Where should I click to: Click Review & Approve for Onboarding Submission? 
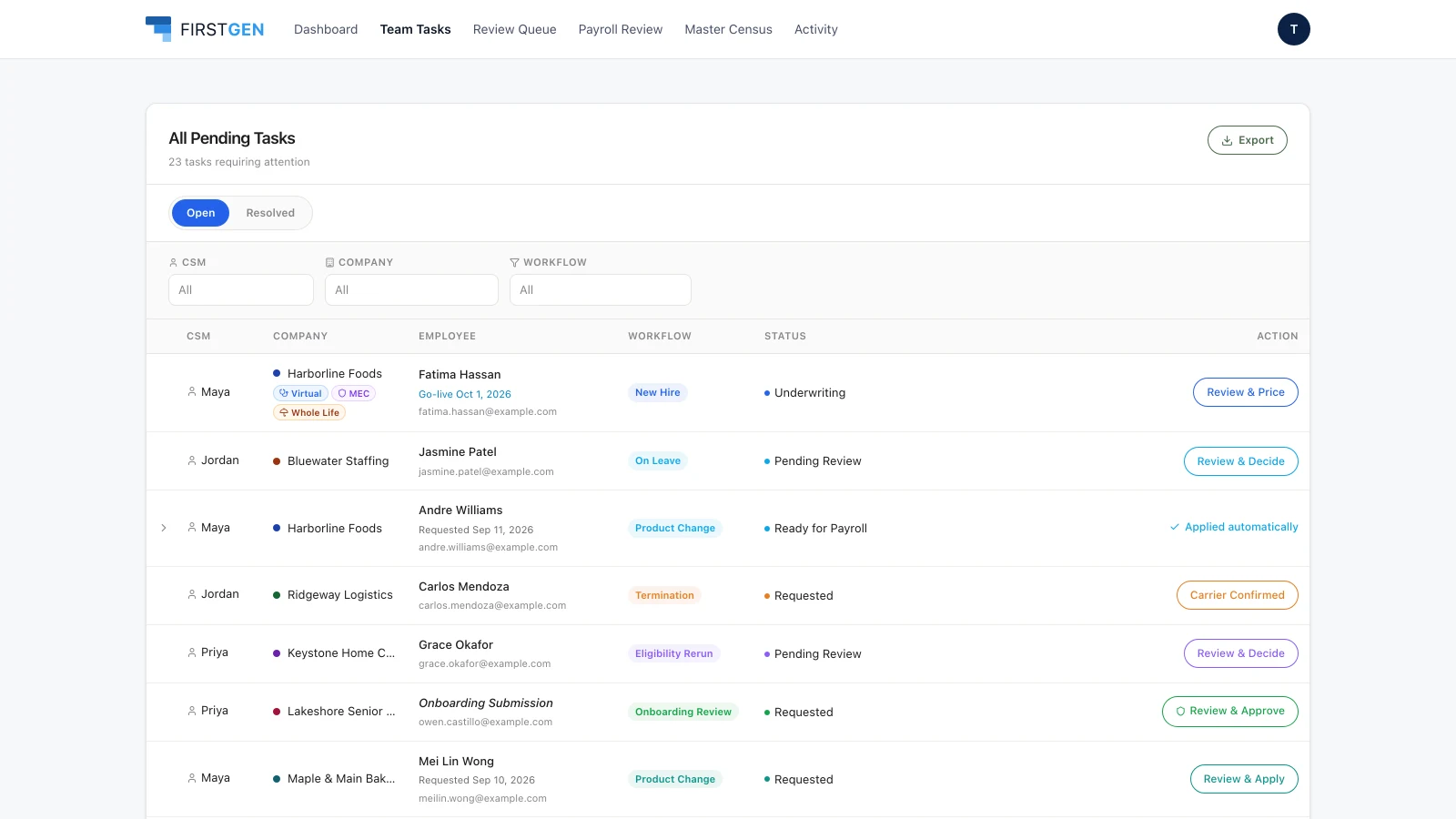point(1230,712)
